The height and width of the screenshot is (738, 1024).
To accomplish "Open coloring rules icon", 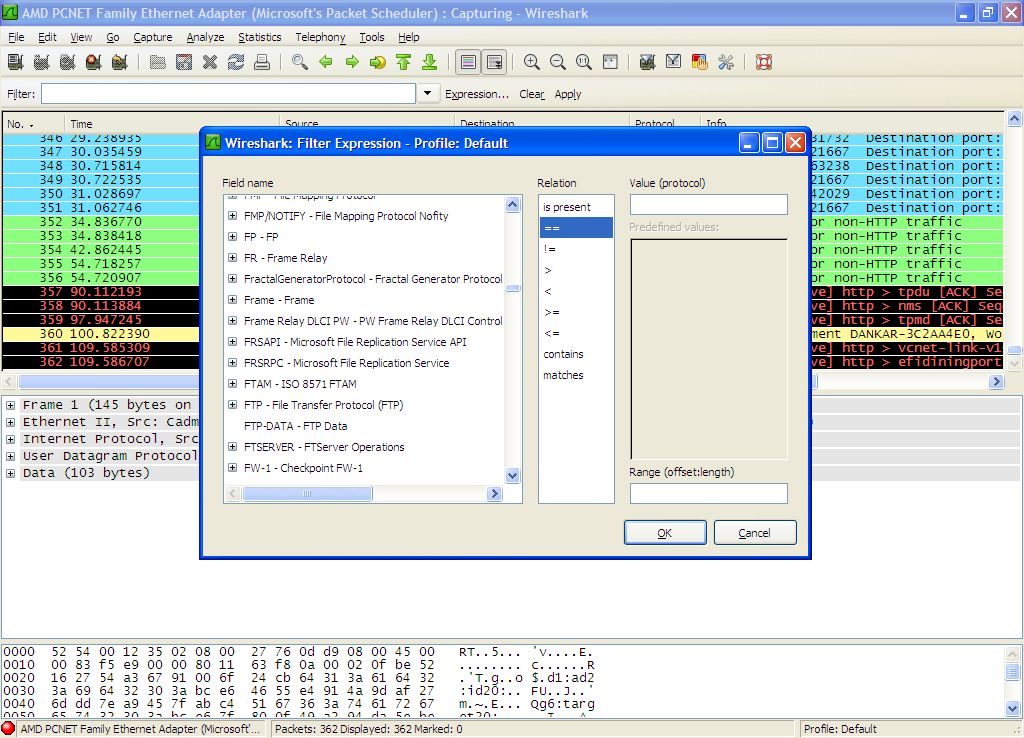I will pyautogui.click(x=699, y=62).
